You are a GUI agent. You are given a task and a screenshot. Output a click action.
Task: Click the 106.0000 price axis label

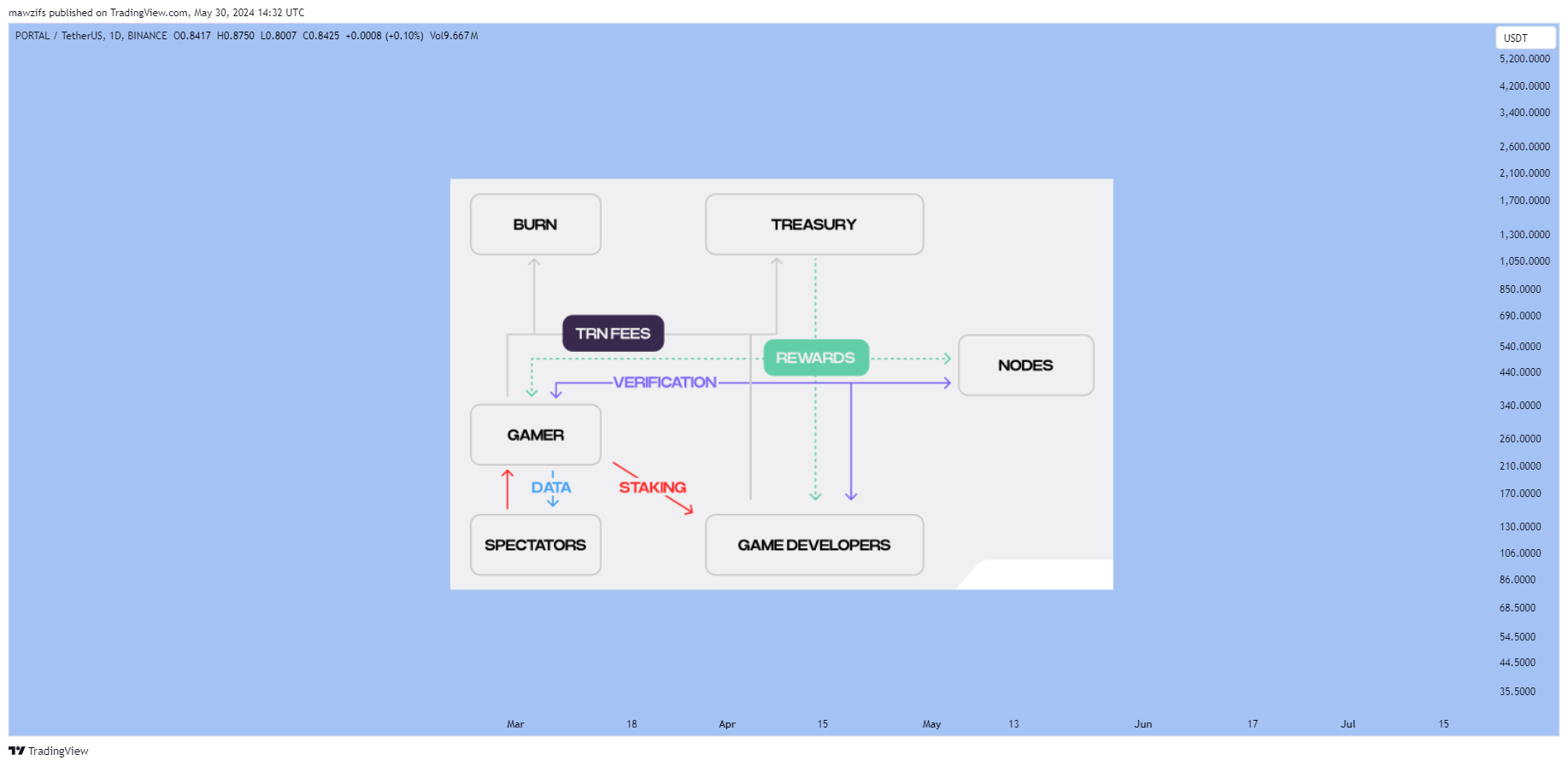[x=1520, y=553]
